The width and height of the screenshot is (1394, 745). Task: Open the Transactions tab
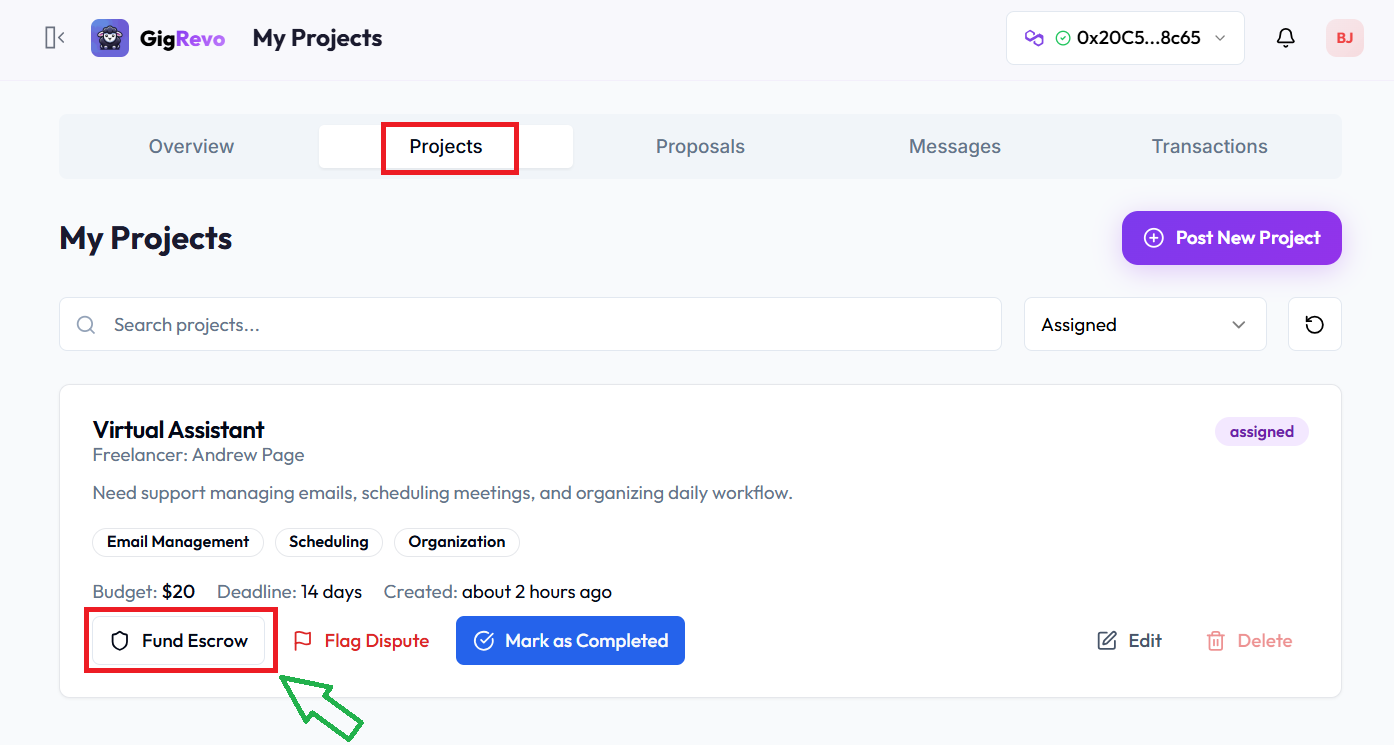[x=1209, y=146]
